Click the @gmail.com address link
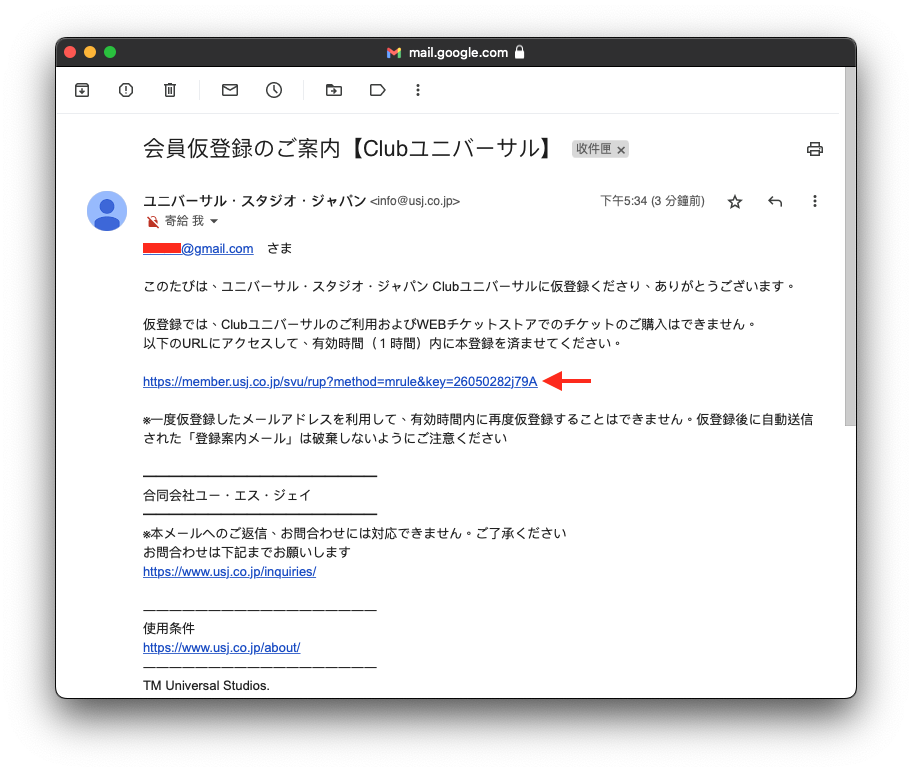Screen dimensions: 912x772 pyautogui.click(x=217, y=249)
